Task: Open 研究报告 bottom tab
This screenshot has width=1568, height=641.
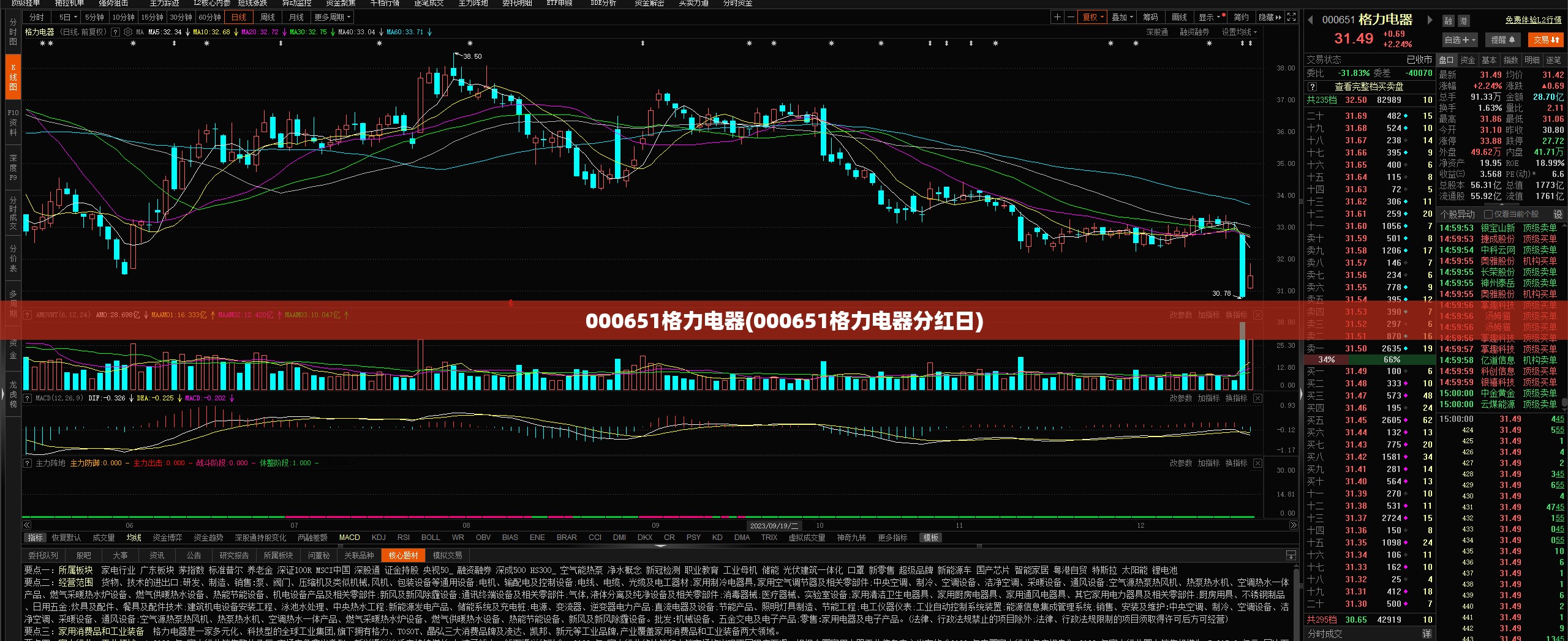Action: [x=234, y=555]
